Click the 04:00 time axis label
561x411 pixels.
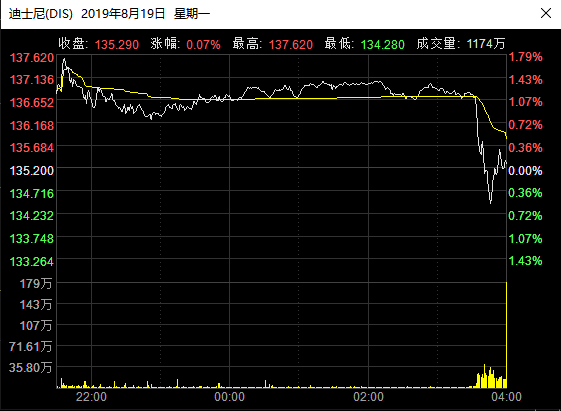point(506,397)
